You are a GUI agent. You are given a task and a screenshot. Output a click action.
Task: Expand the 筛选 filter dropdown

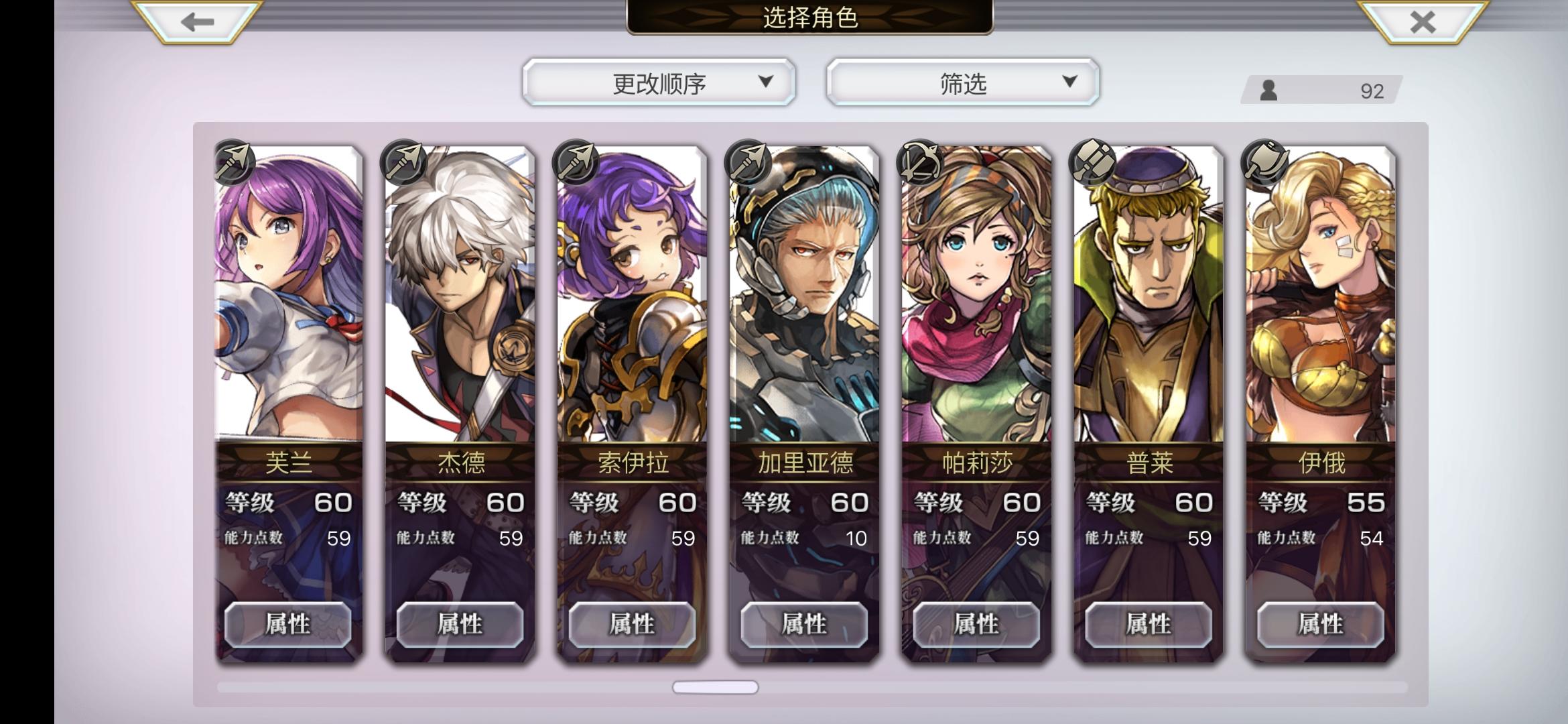pyautogui.click(x=963, y=82)
